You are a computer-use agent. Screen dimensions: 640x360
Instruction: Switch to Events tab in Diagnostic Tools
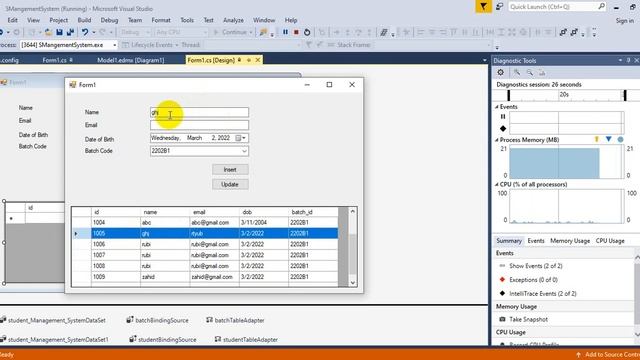[x=536, y=241]
